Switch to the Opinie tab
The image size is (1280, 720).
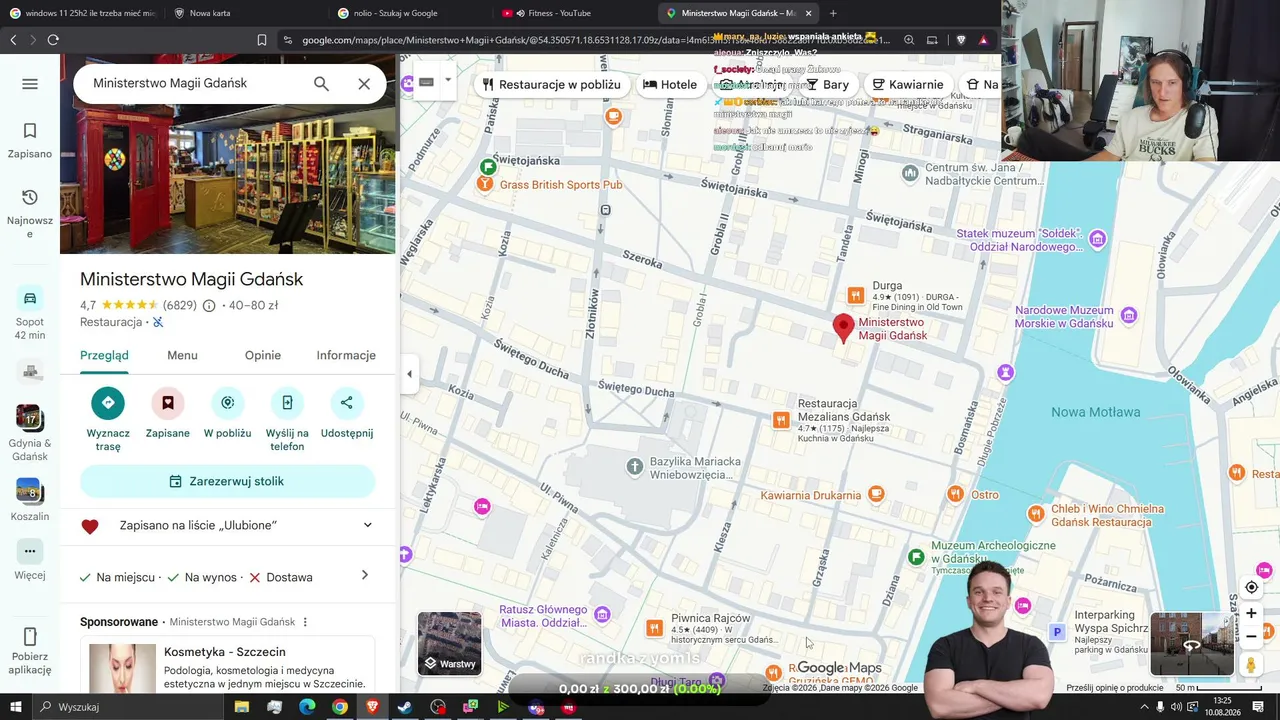[x=263, y=356]
